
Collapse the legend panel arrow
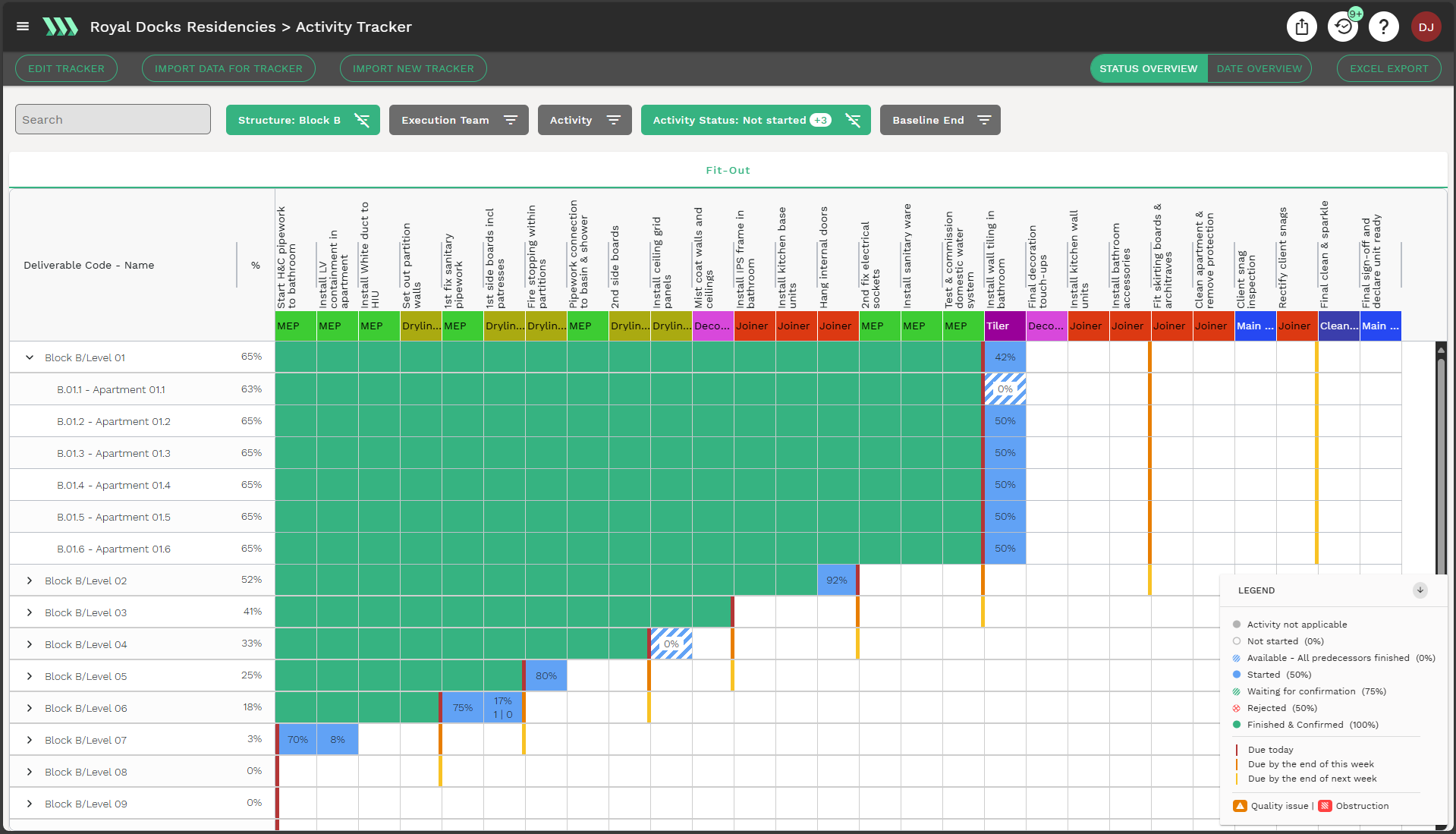(x=1420, y=590)
